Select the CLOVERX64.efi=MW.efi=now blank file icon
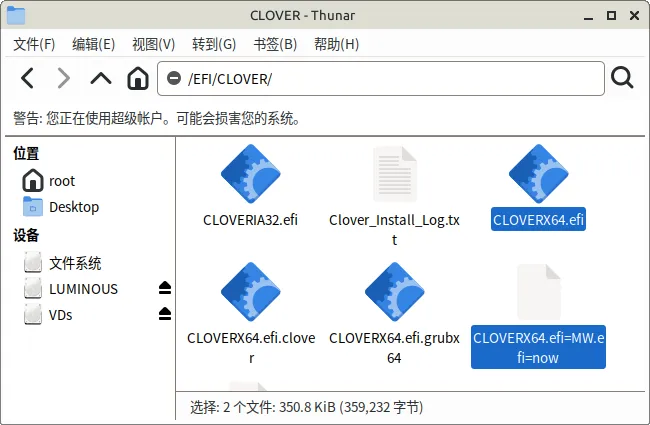Screen dimensions: 650x425 [538, 291]
